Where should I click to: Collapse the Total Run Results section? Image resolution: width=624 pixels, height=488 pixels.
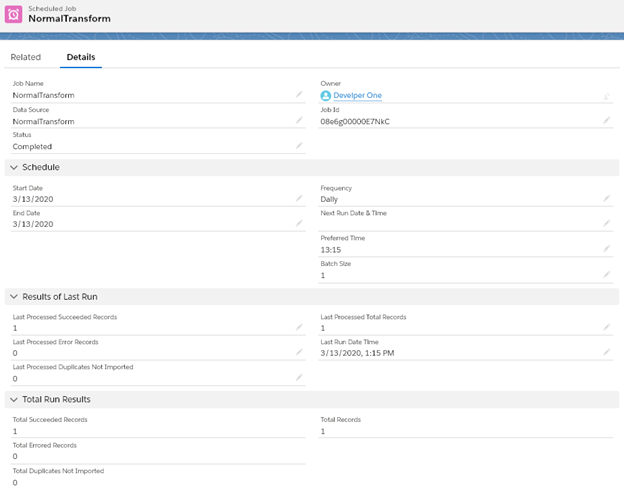pos(14,400)
